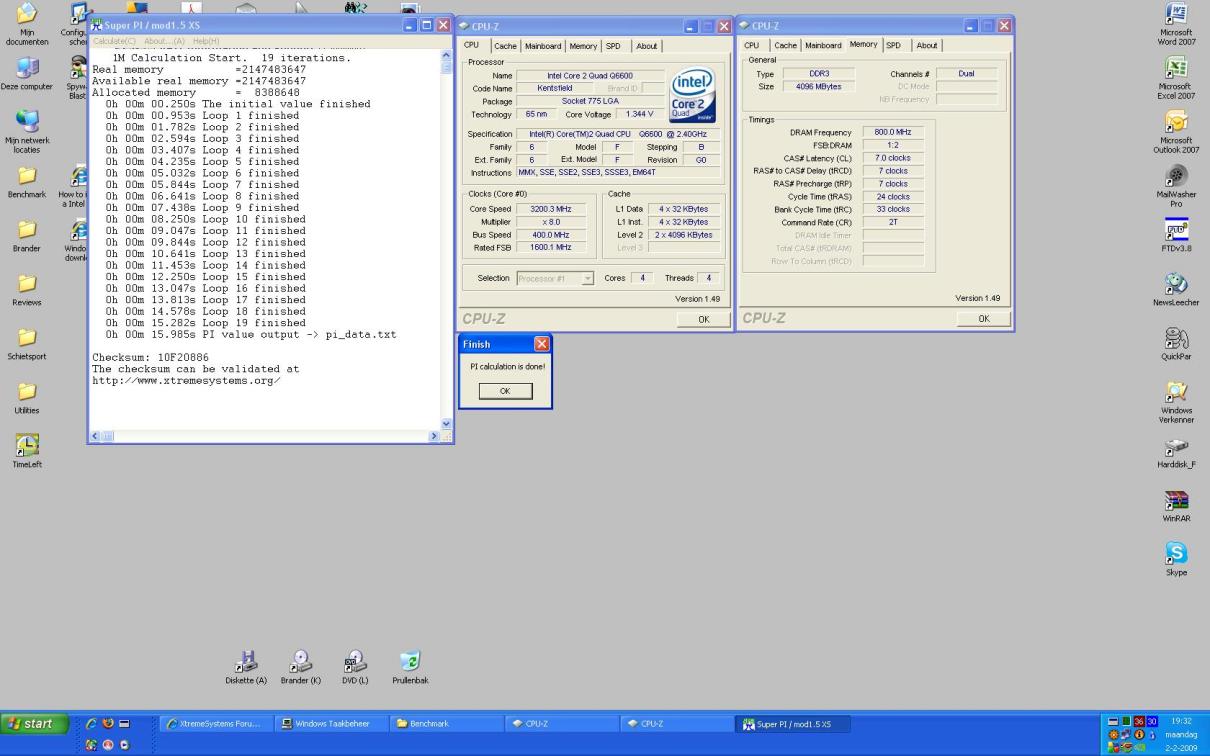Open Diskette (A) drive shortcut

(246, 668)
